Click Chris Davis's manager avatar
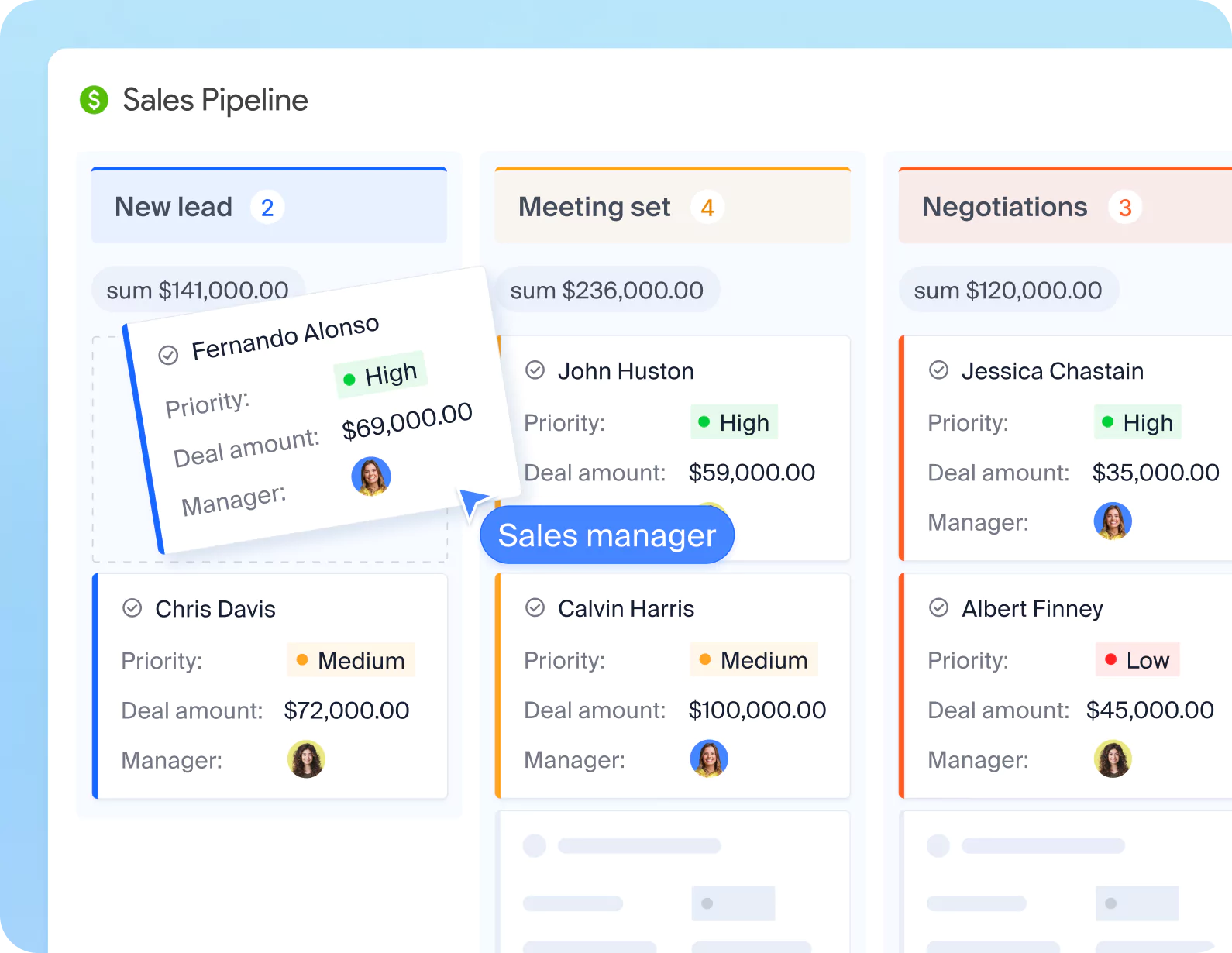The height and width of the screenshot is (953, 1232). (x=307, y=759)
